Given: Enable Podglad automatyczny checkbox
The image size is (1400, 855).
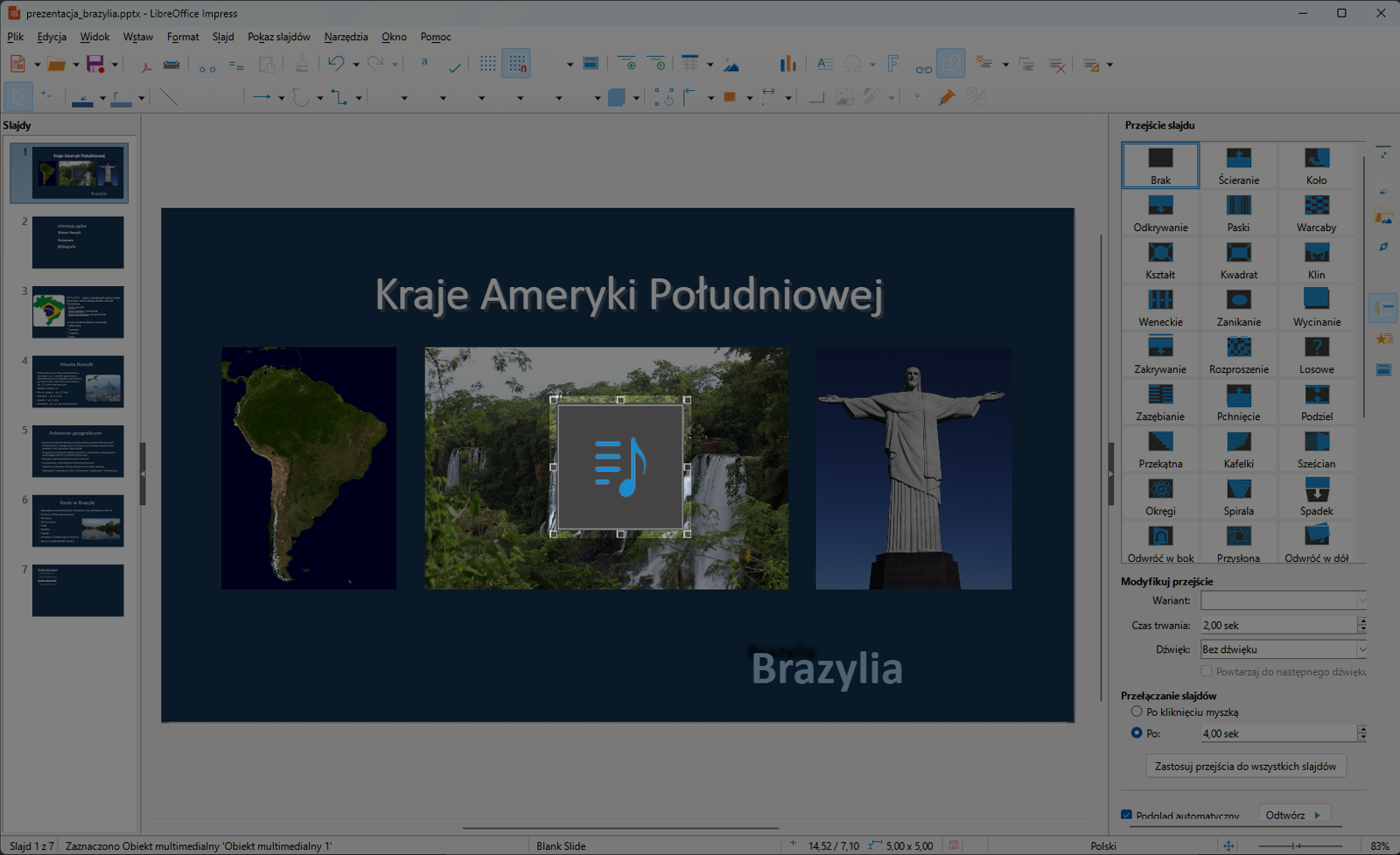Looking at the screenshot, I should point(1127,815).
